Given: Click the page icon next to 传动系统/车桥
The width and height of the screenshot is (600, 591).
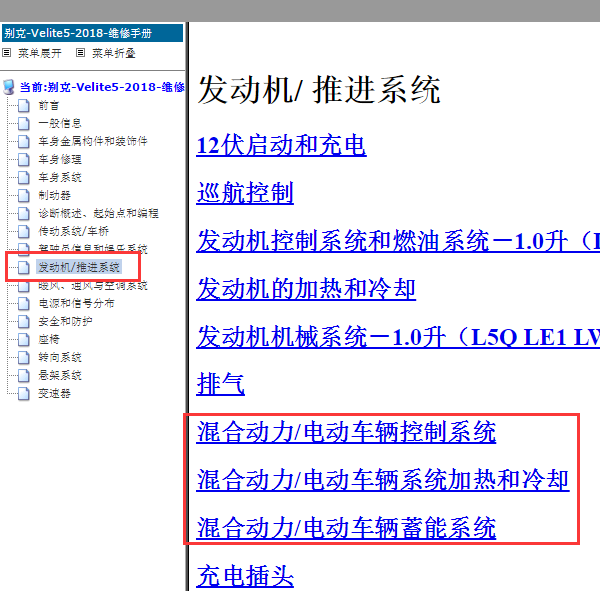Looking at the screenshot, I should (24, 231).
